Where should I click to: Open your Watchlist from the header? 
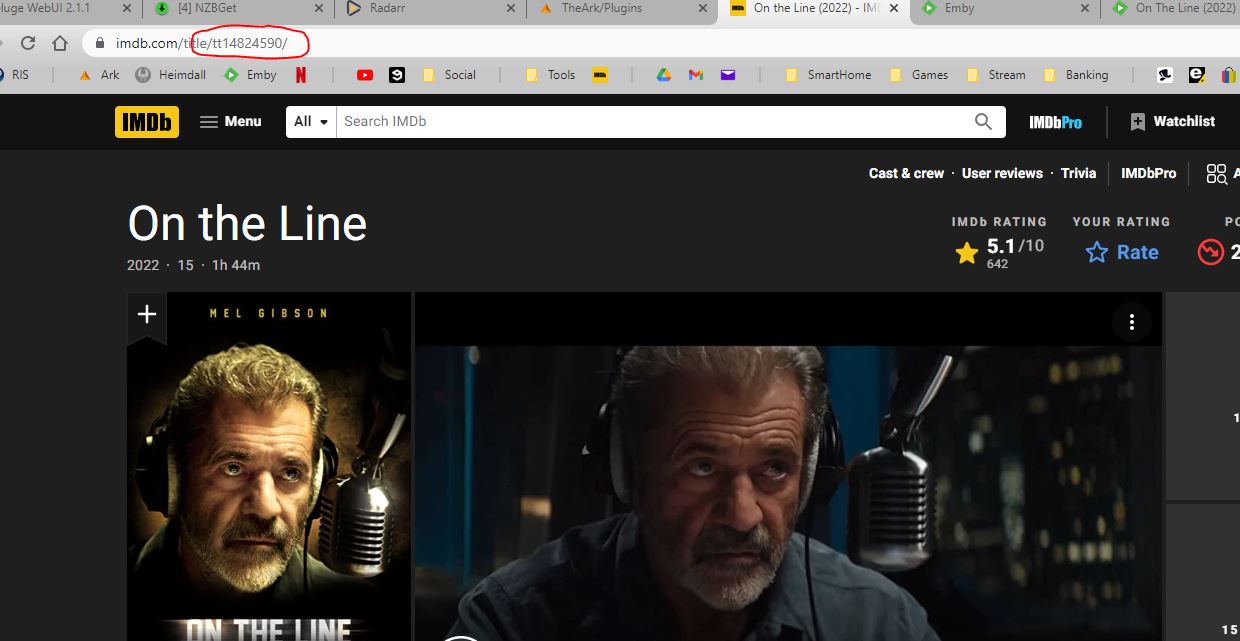pyautogui.click(x=1172, y=122)
